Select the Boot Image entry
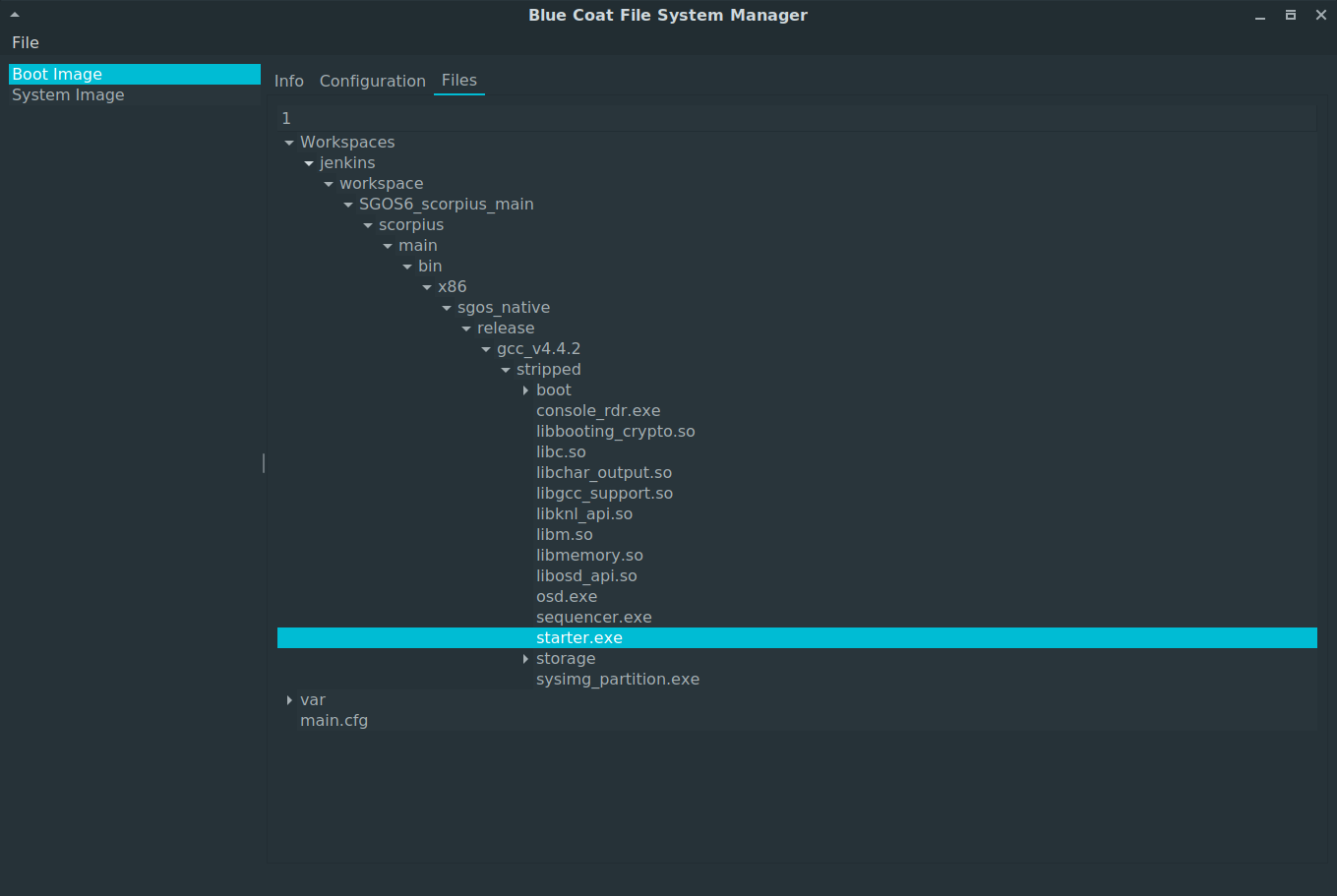The height and width of the screenshot is (896, 1337). point(135,75)
